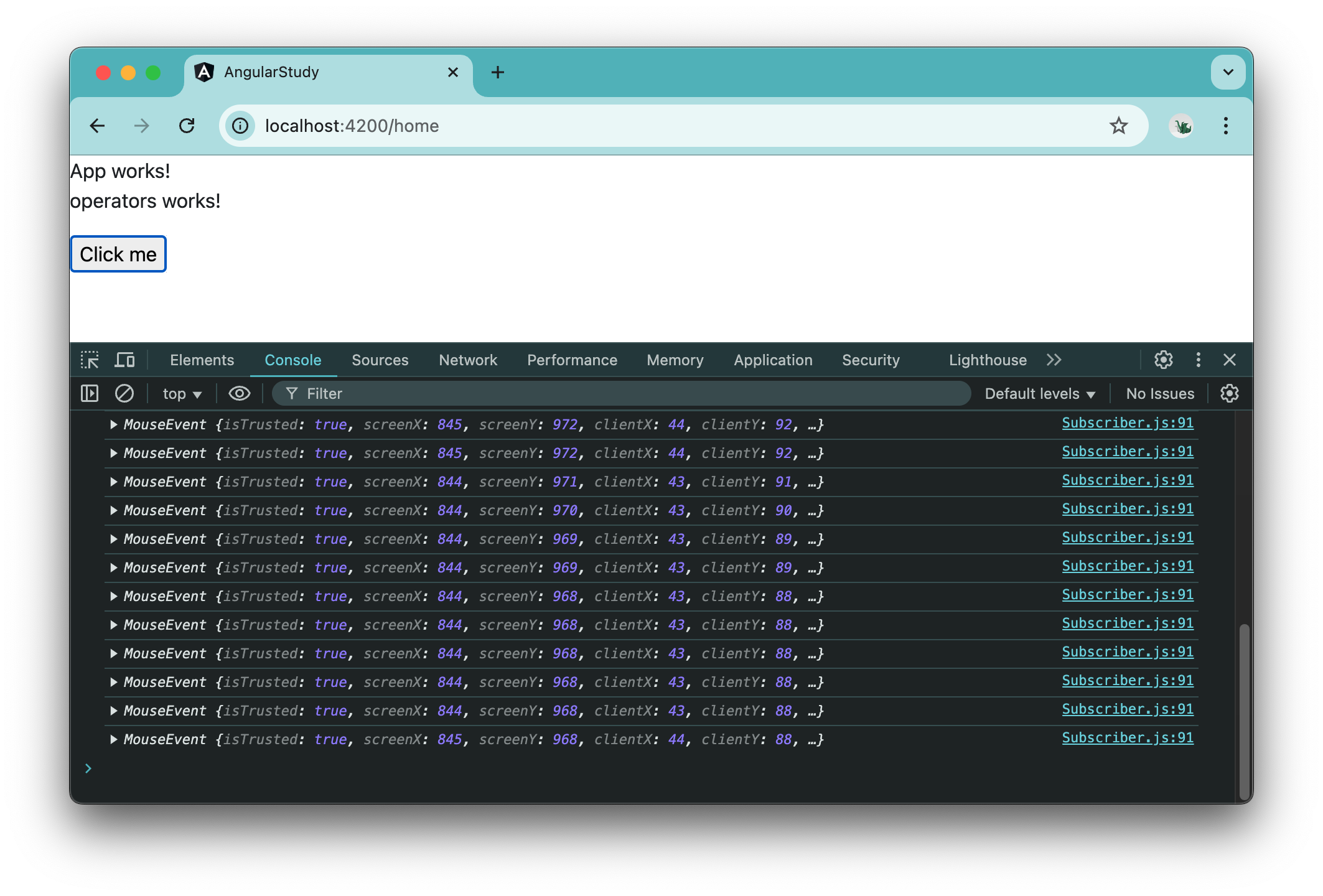Screen dimensions: 1323x896
Task: Click the Elements tab in DevTools
Action: [202, 360]
